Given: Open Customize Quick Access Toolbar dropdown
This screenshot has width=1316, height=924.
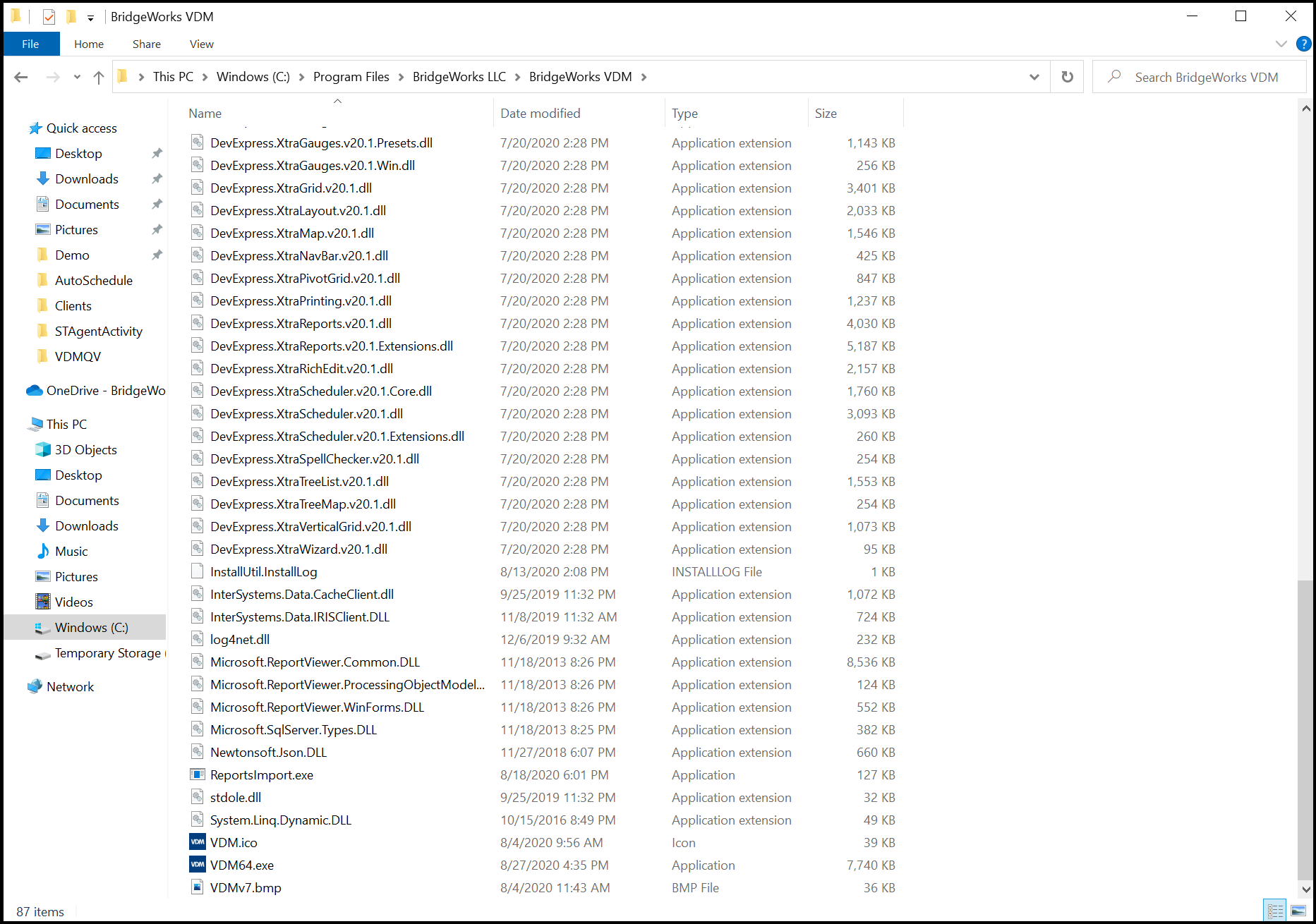Looking at the screenshot, I should click(90, 18).
